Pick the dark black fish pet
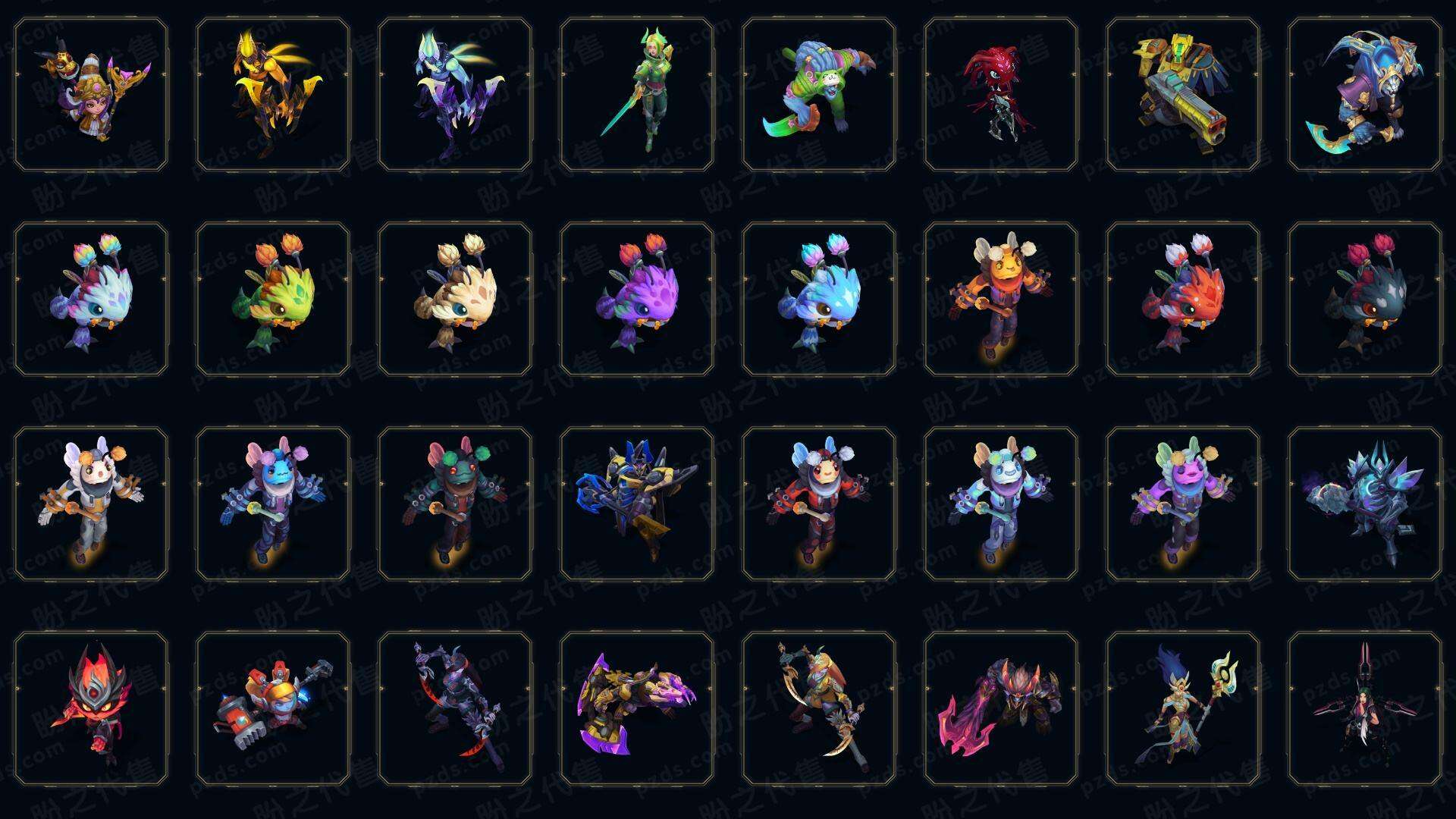Viewport: 1456px width, 819px height. point(1364,299)
